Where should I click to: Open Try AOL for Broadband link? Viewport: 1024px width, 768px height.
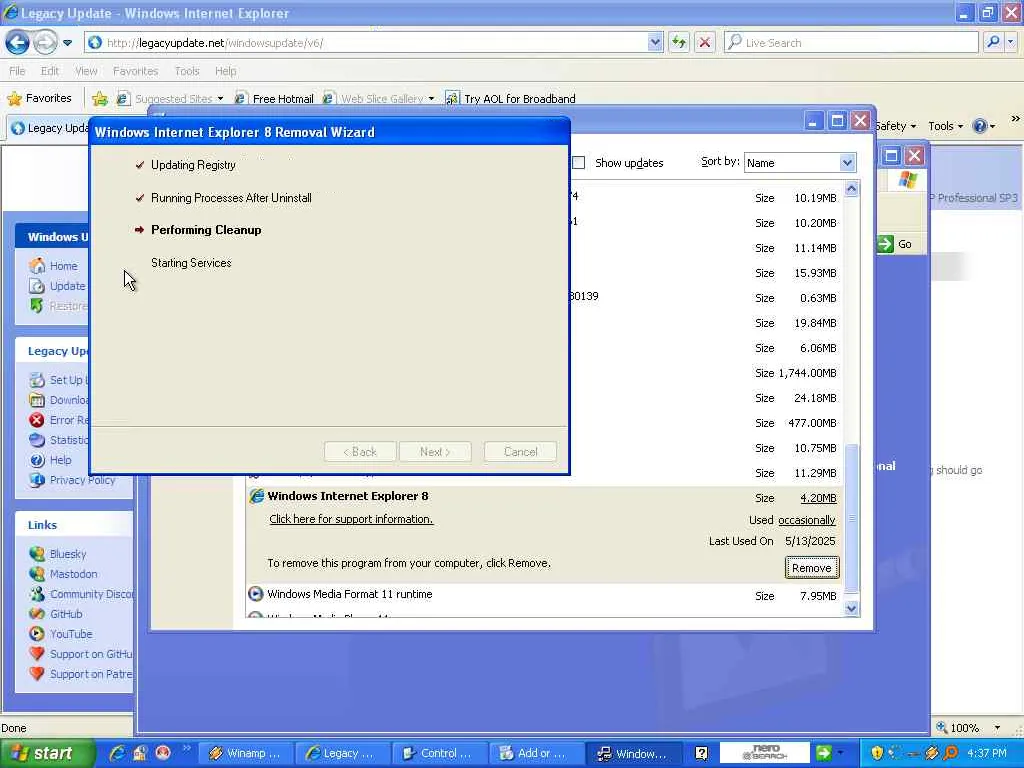(511, 99)
